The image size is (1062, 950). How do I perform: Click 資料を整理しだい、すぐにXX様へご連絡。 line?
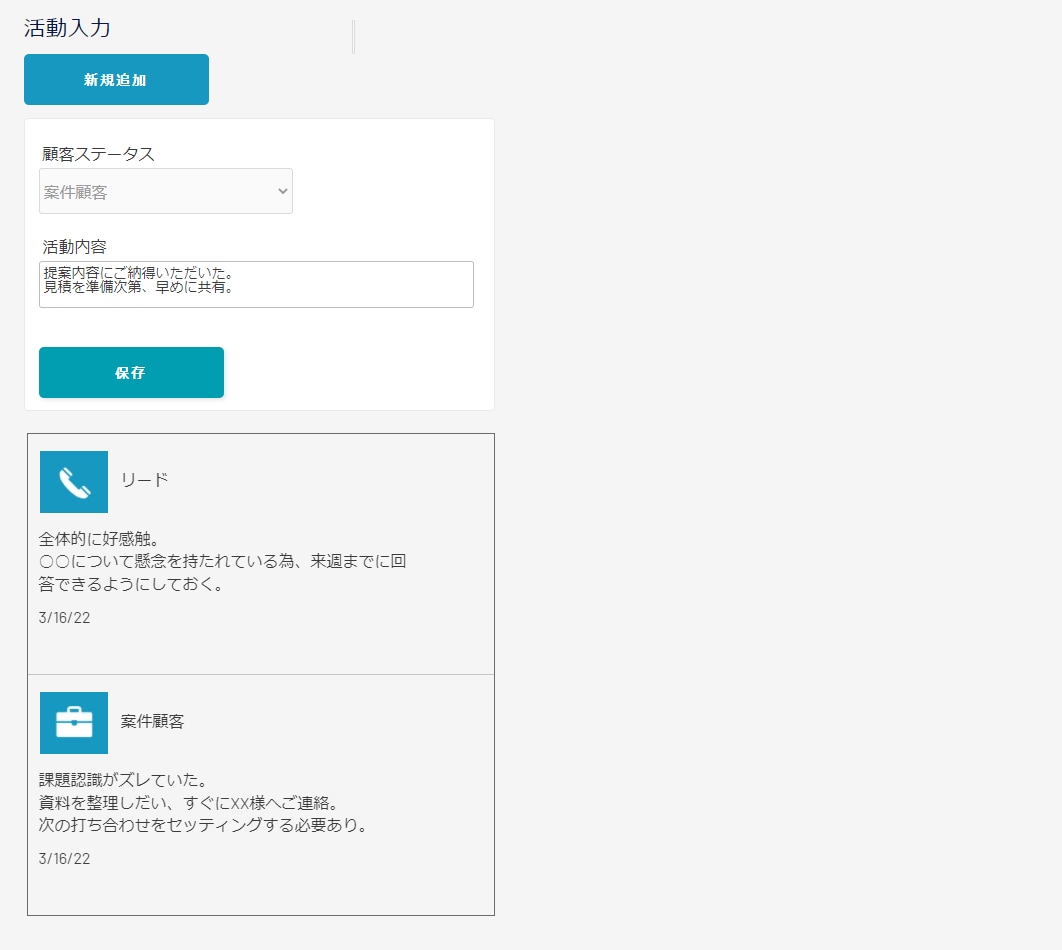click(x=188, y=803)
